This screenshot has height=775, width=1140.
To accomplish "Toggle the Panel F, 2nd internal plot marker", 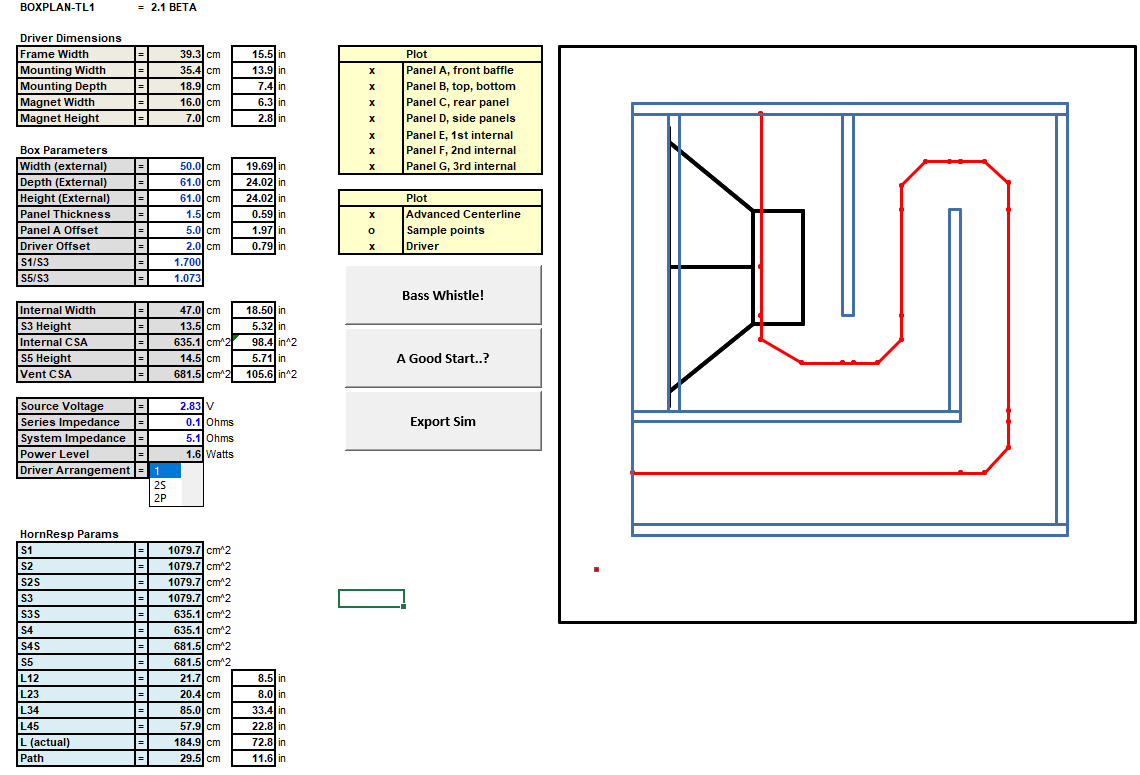I will 372,150.
